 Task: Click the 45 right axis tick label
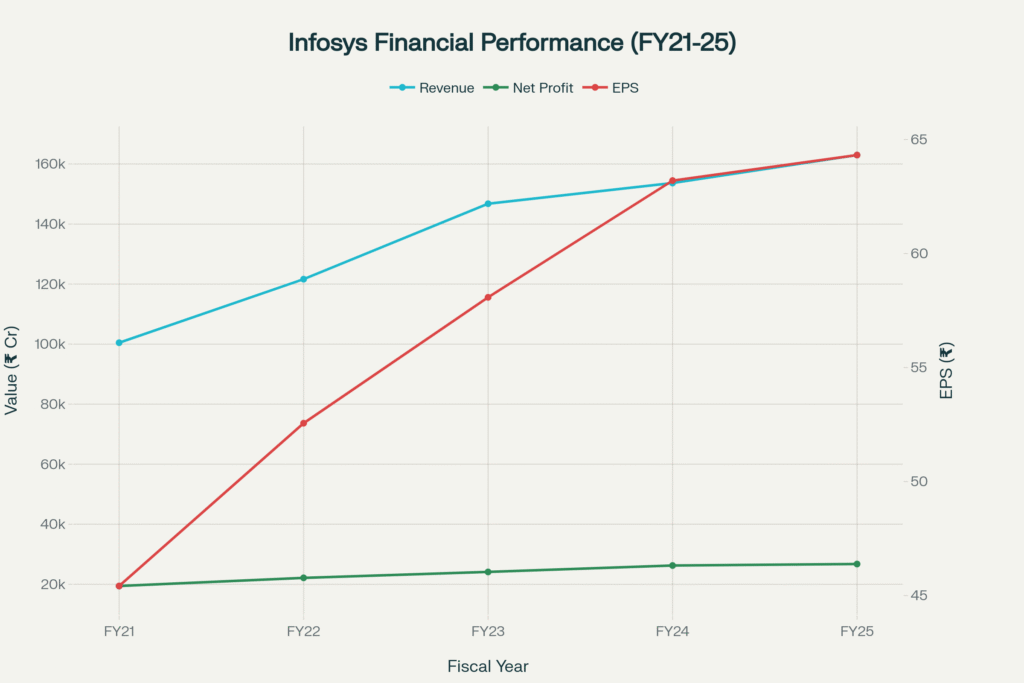coord(919,596)
